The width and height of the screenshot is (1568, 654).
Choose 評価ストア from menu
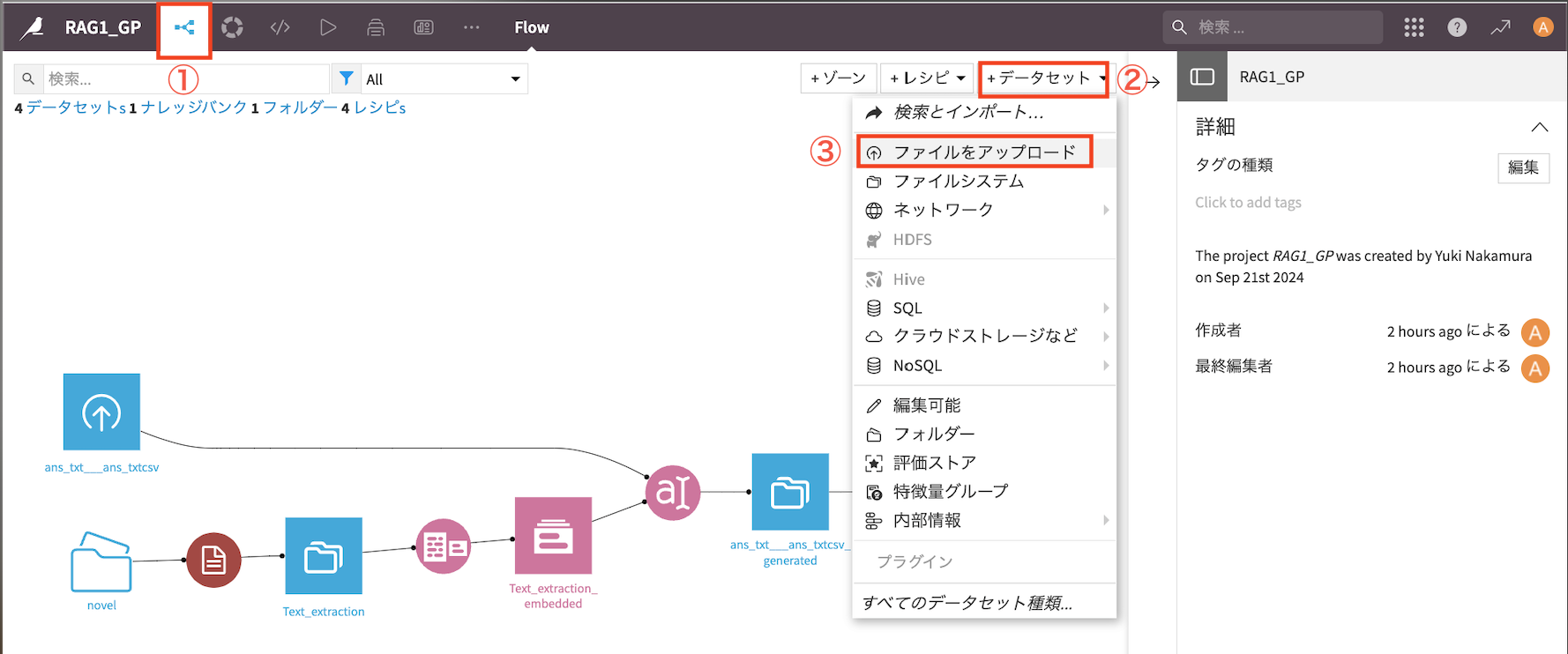click(x=985, y=463)
